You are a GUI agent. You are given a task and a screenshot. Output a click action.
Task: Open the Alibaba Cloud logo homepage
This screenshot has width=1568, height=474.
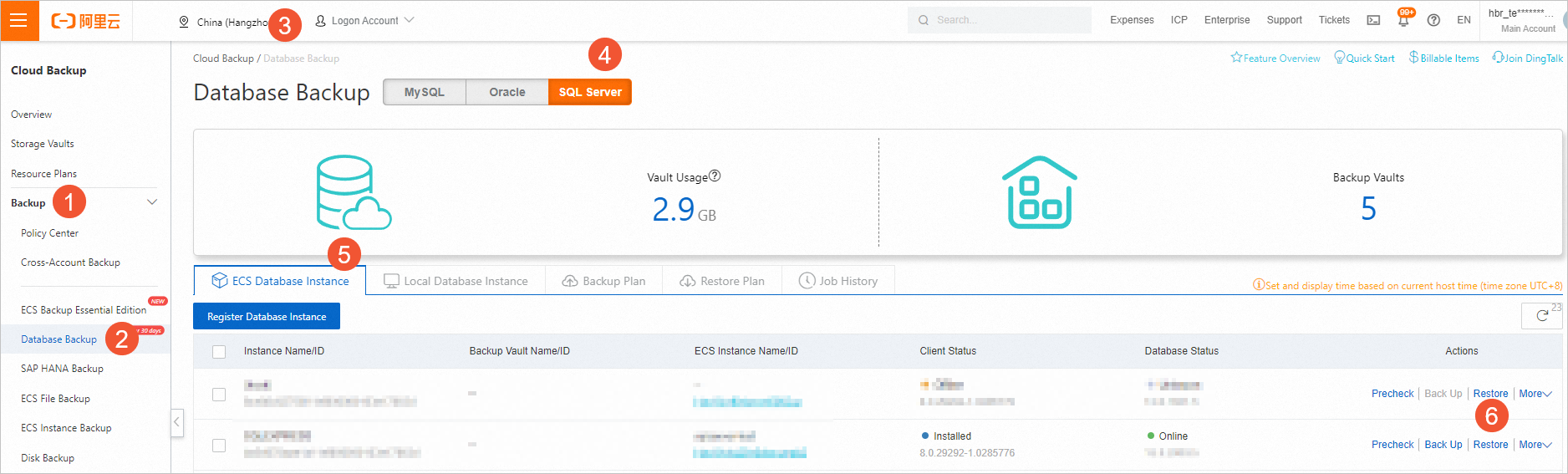[x=86, y=21]
